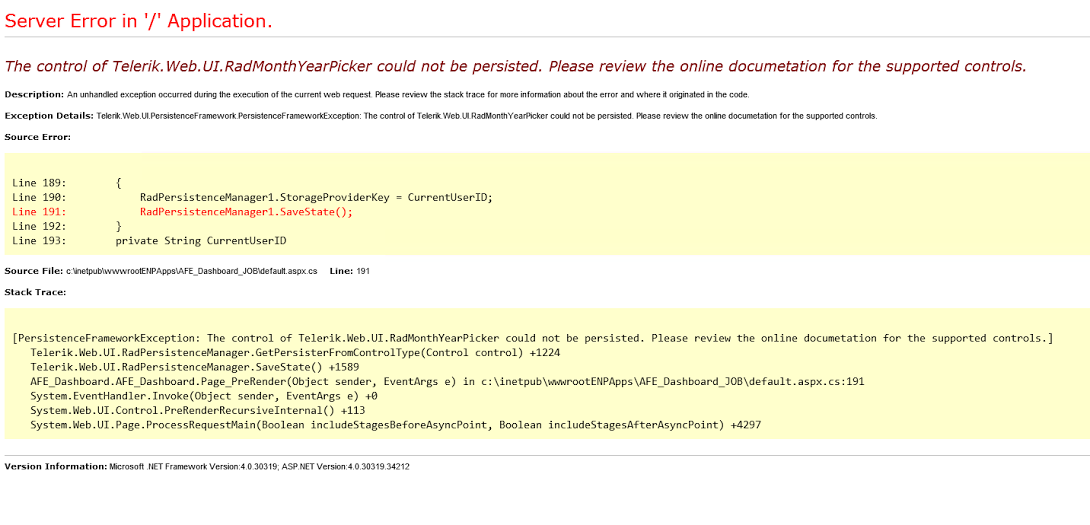Screen dimensions: 1090x525
Task: Click 'private String CurrentUserID' on line 193
Action: click(201, 241)
